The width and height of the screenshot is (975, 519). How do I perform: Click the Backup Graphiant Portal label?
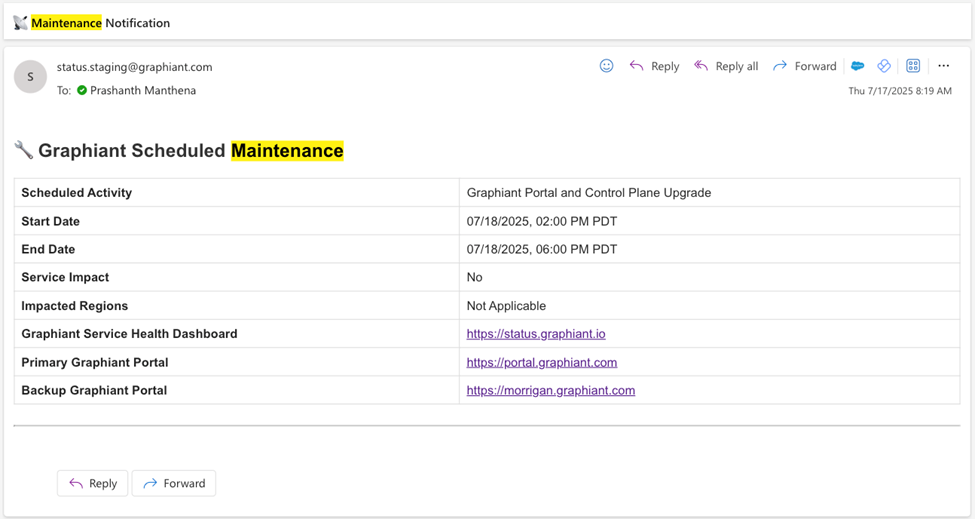coord(94,390)
